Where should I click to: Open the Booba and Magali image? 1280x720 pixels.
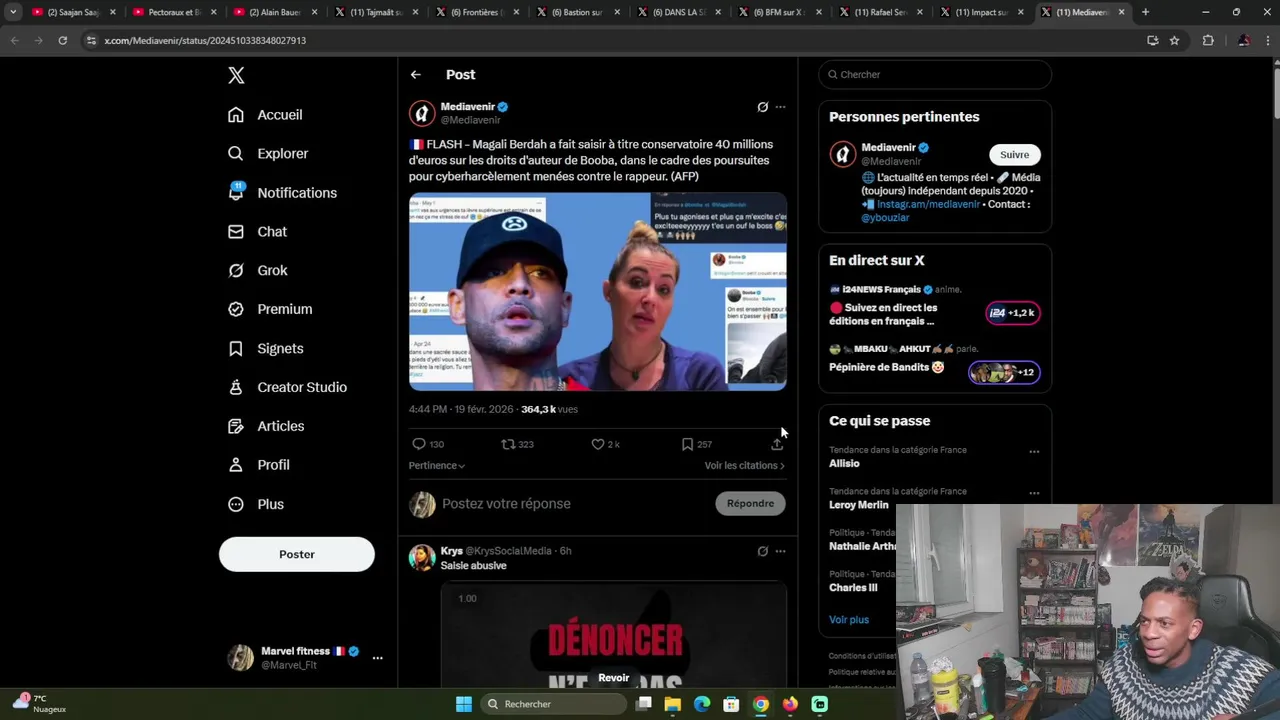[x=598, y=291]
